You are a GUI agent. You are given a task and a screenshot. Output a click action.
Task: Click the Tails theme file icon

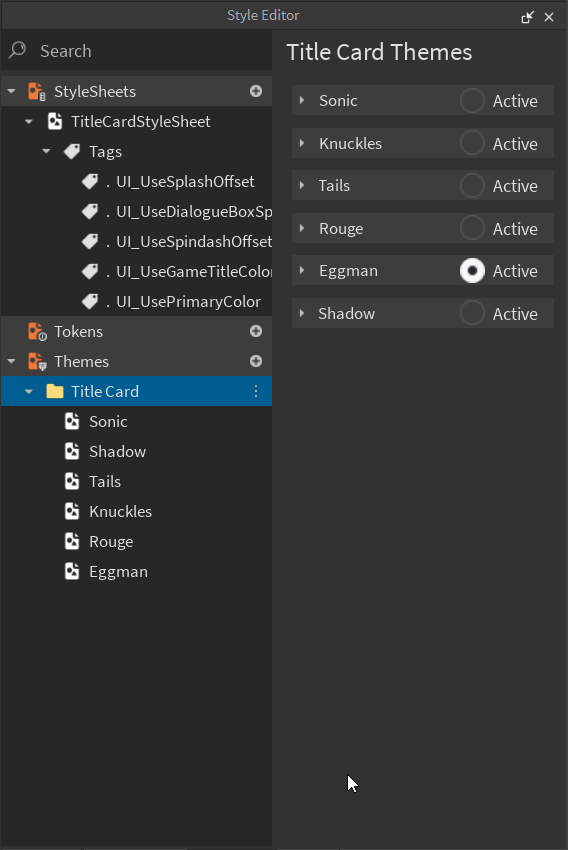tap(72, 481)
